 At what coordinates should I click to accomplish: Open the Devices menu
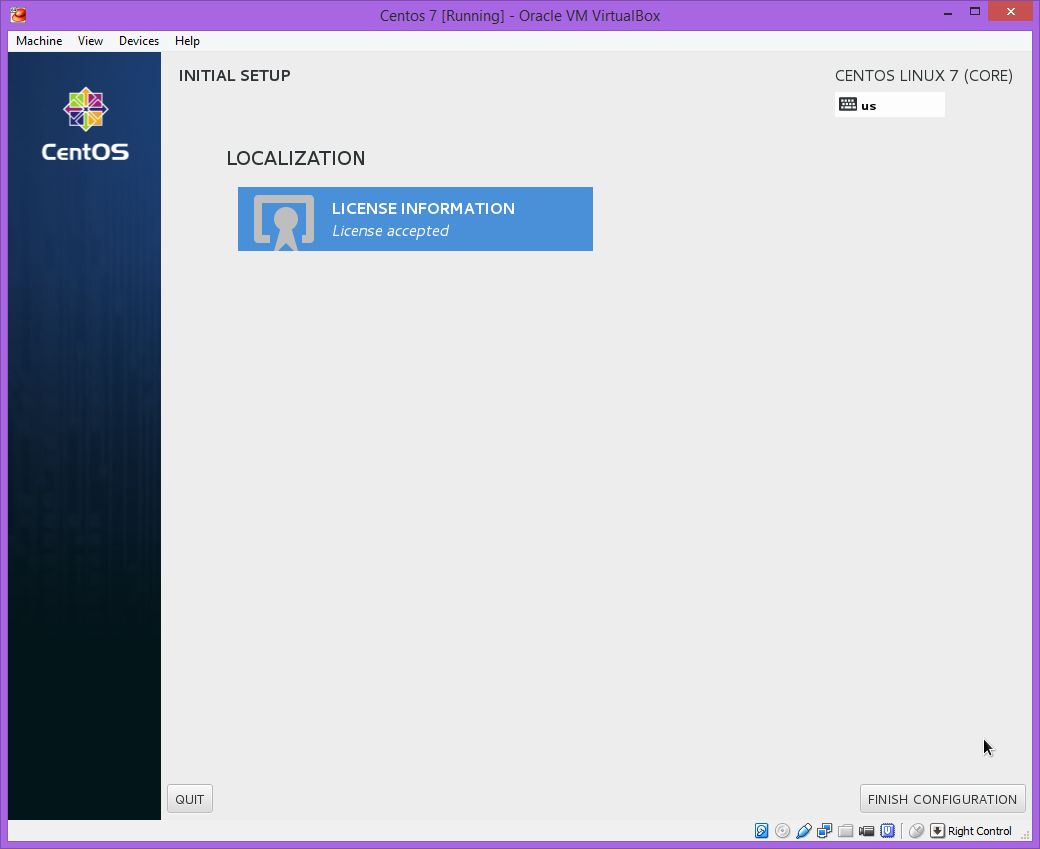tap(139, 40)
